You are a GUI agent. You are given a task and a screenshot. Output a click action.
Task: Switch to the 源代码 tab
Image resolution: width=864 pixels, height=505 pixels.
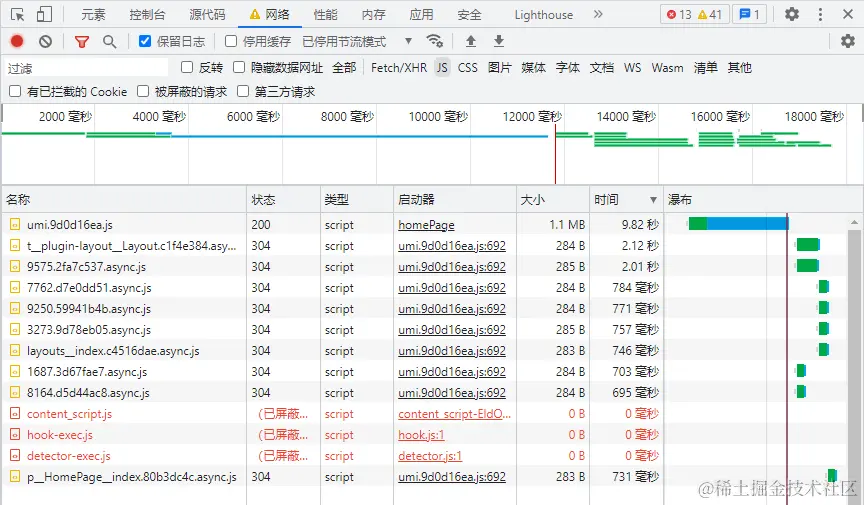pos(207,15)
